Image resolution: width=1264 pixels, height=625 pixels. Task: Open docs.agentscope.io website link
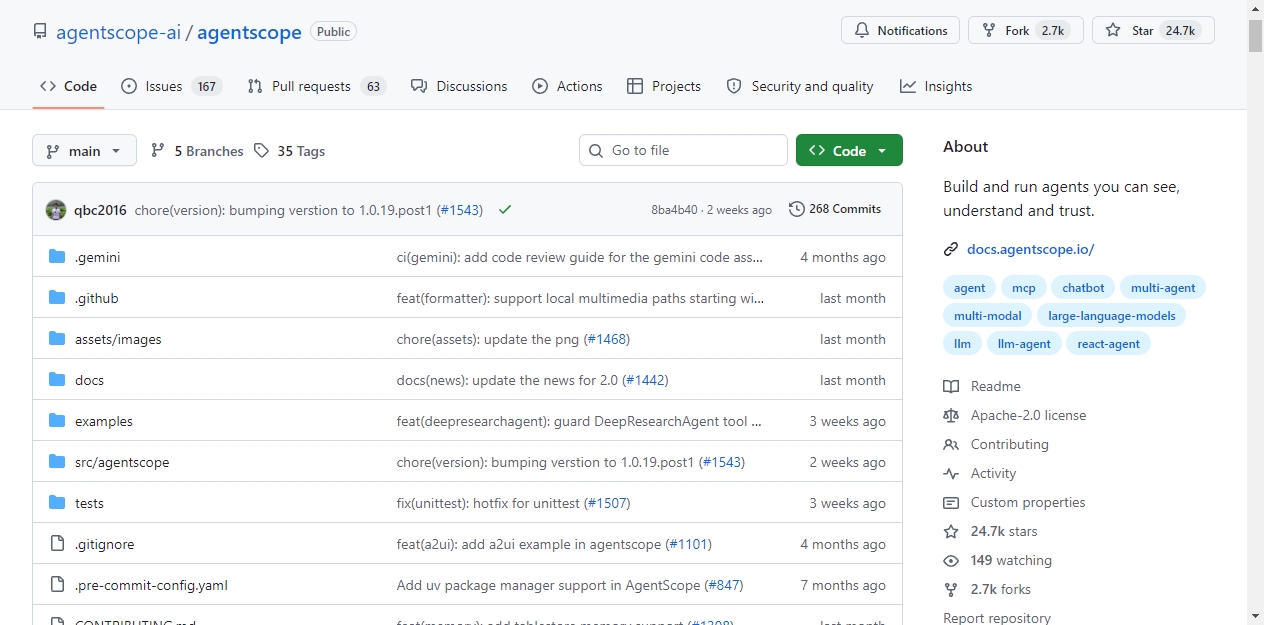(x=1030, y=249)
